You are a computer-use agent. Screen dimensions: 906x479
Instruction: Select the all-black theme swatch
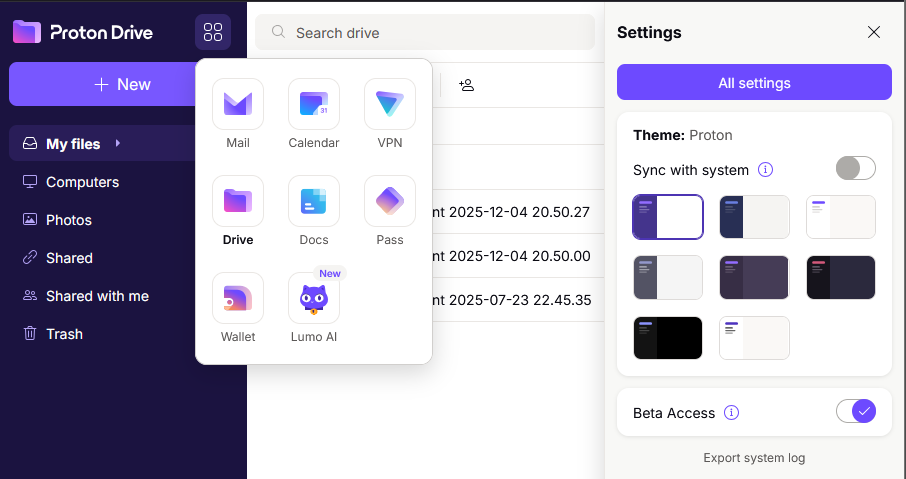668,338
